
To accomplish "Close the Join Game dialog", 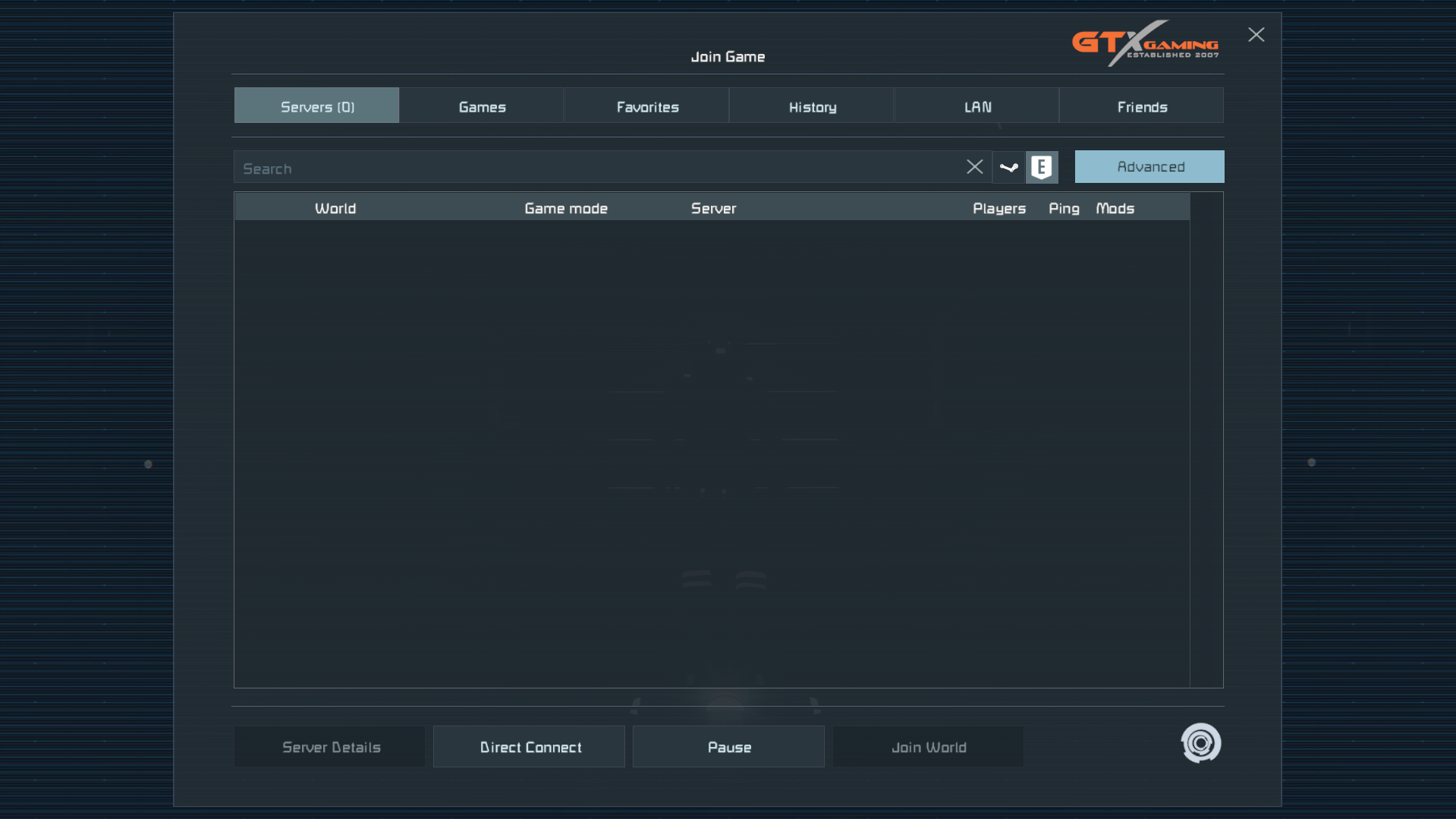I will pos(1256,35).
